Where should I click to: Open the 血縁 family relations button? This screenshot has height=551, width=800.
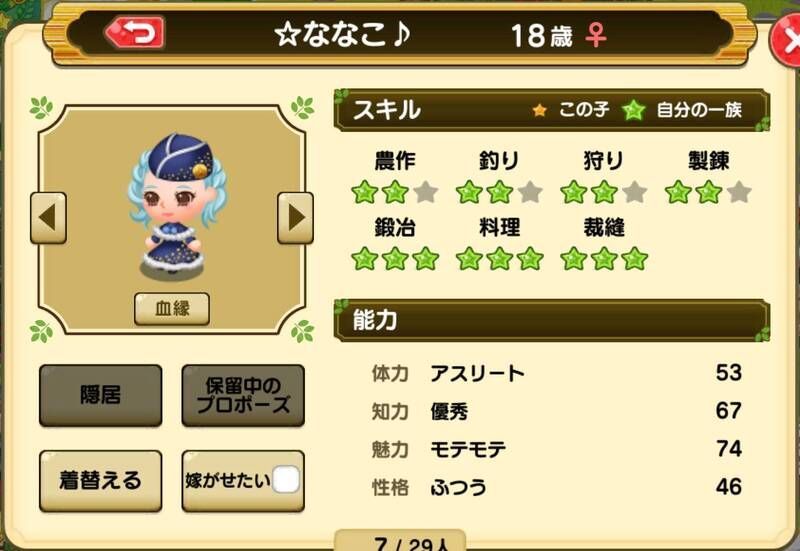pos(172,309)
